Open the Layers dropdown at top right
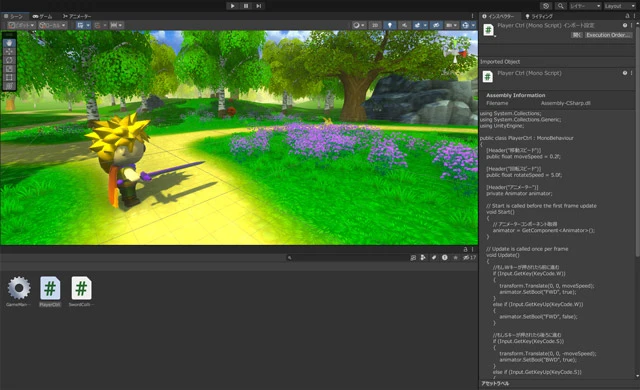 (585, 6)
